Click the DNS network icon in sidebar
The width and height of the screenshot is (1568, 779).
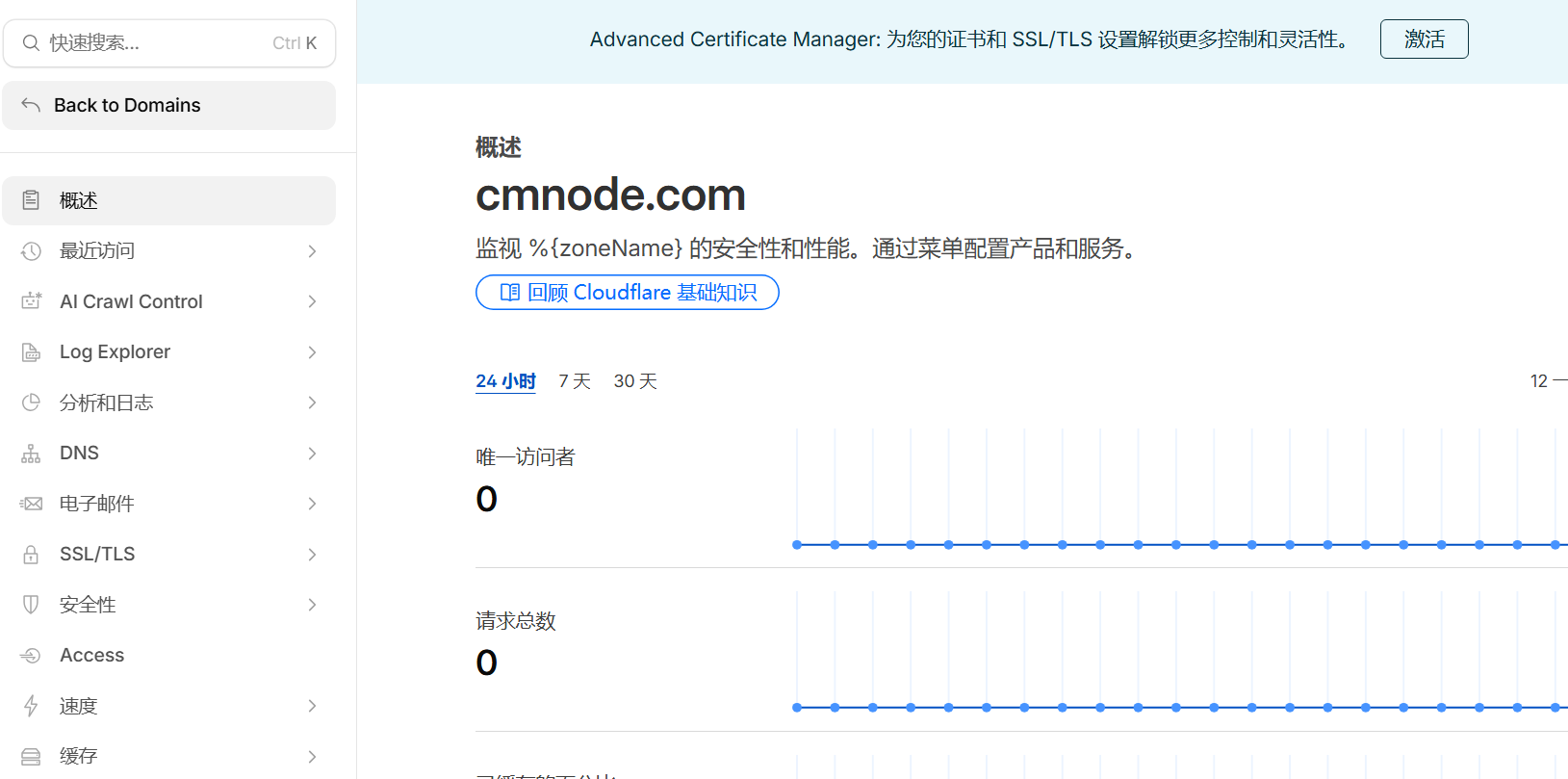31,454
